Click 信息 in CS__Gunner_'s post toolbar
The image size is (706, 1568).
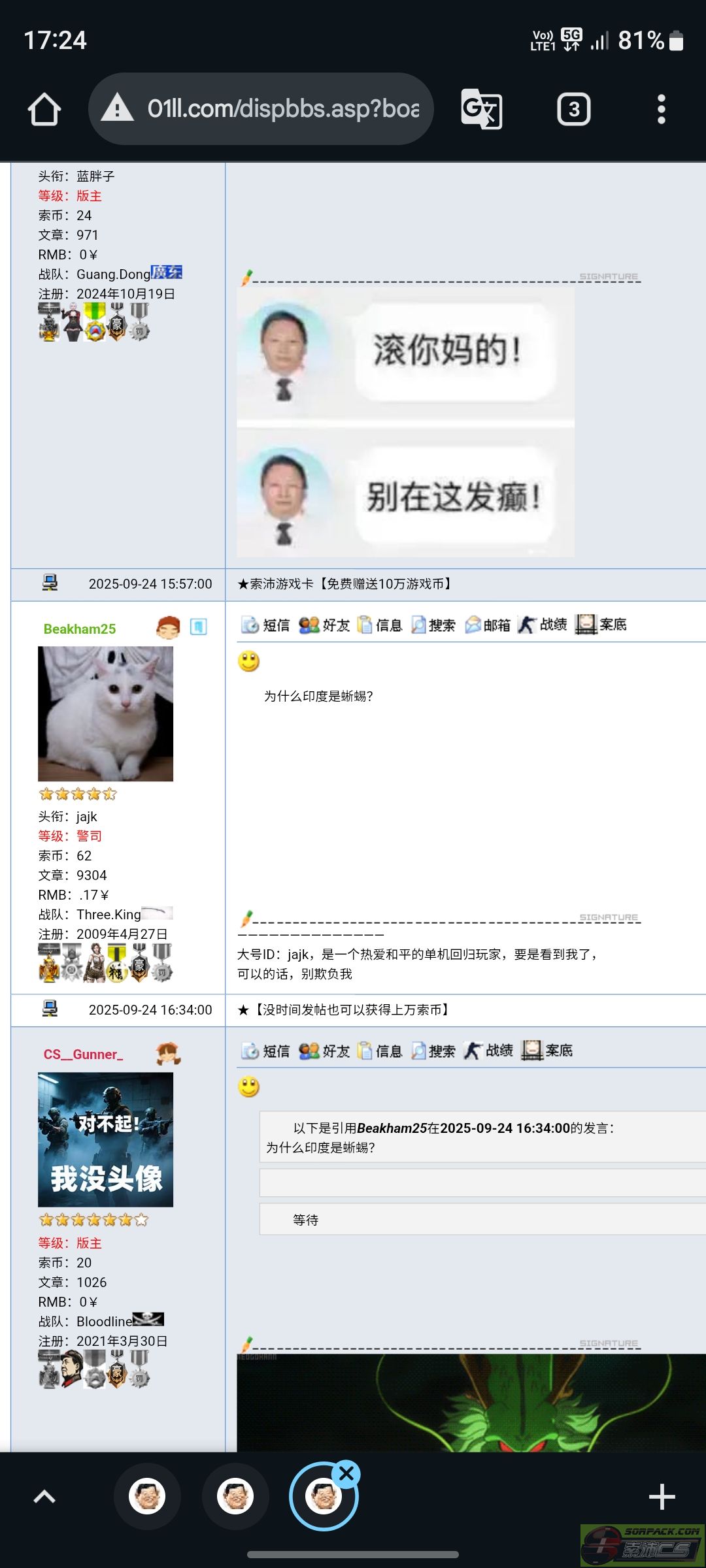tap(380, 1051)
